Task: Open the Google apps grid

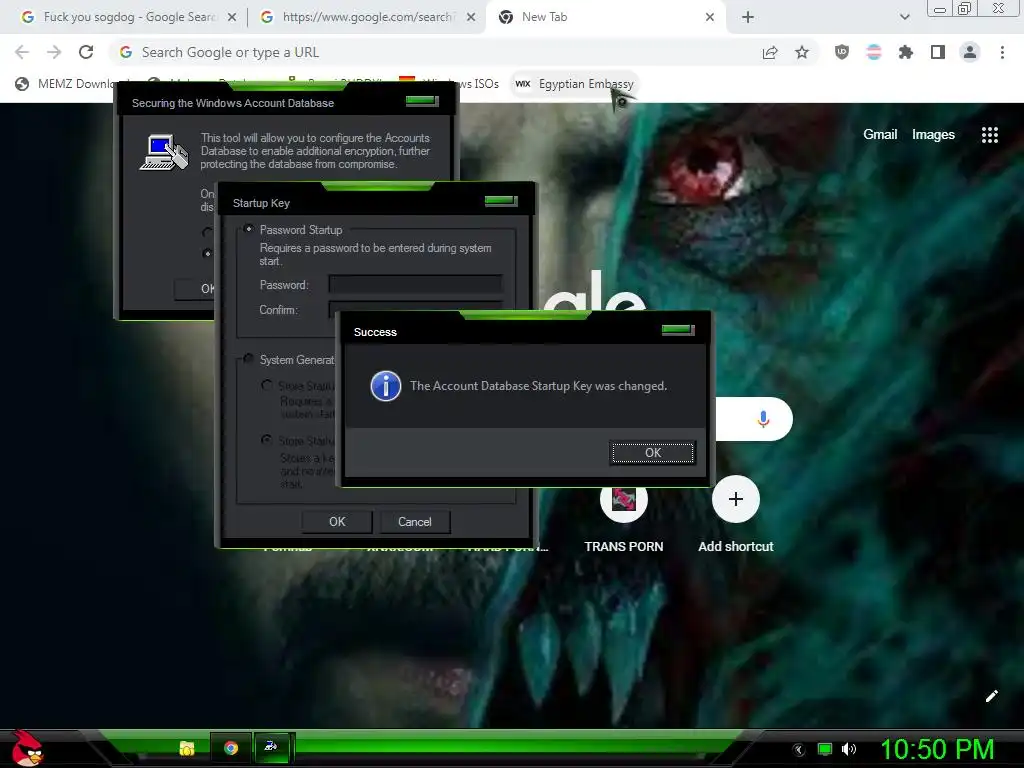Action: (x=990, y=135)
